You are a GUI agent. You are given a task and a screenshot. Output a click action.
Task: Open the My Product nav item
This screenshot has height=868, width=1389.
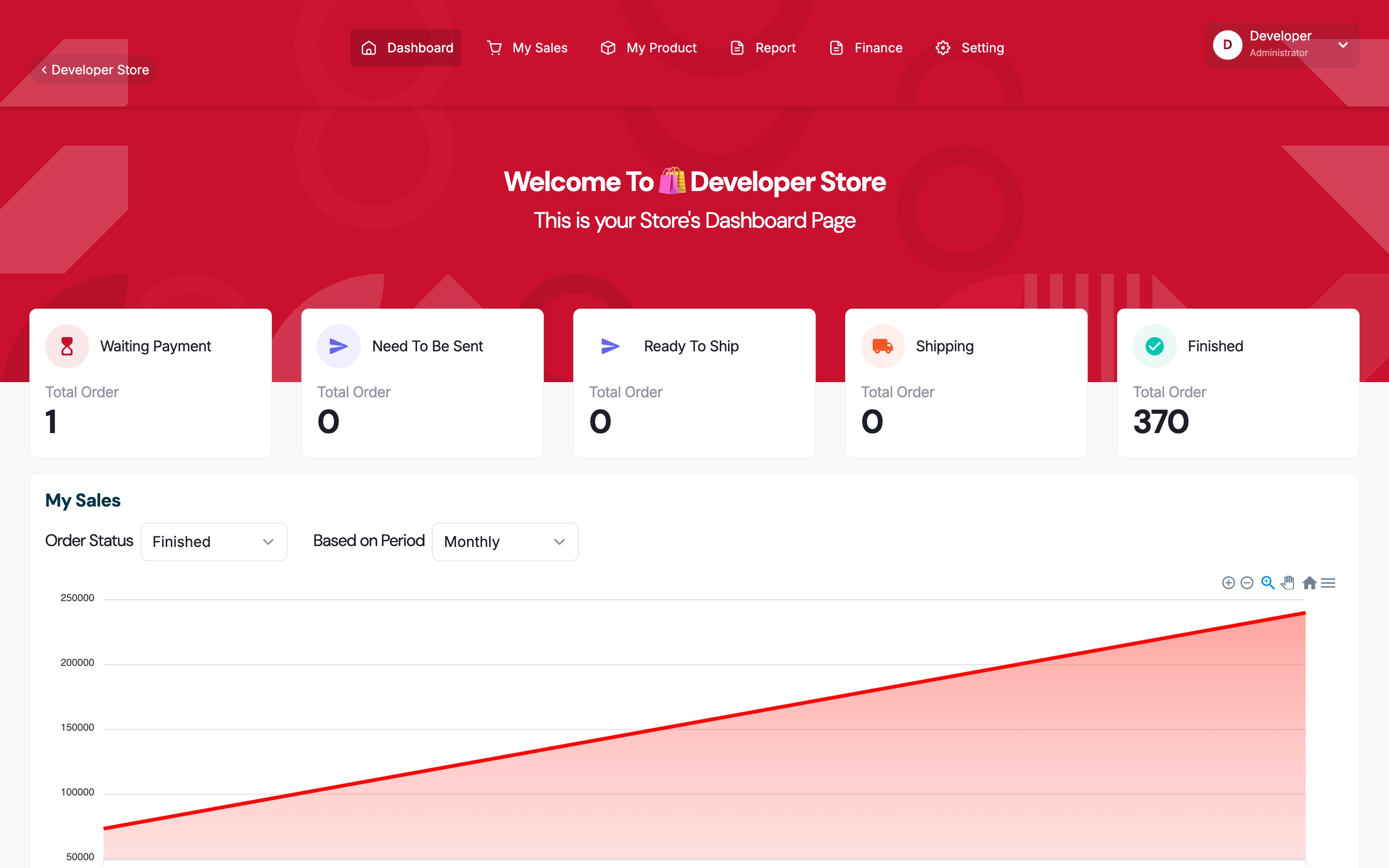click(x=648, y=48)
